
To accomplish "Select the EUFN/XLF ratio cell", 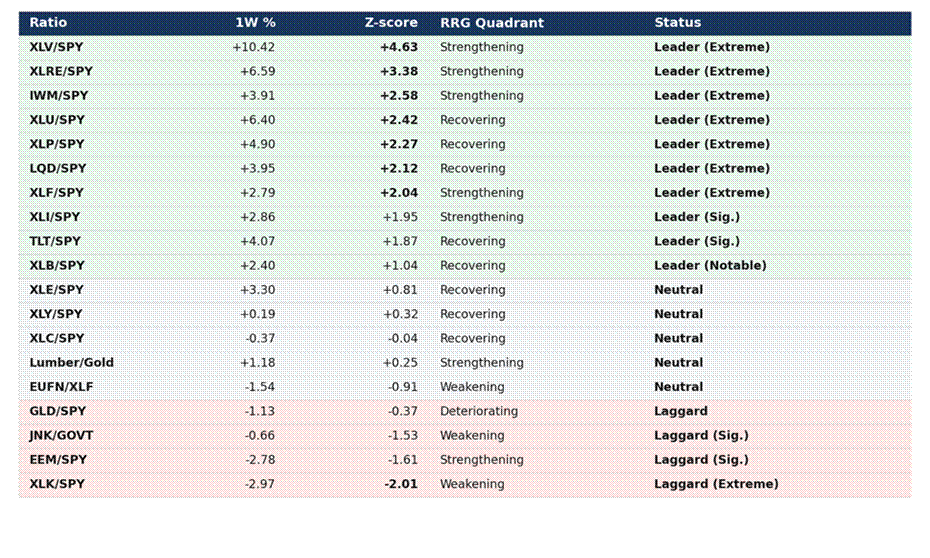I will (62, 387).
